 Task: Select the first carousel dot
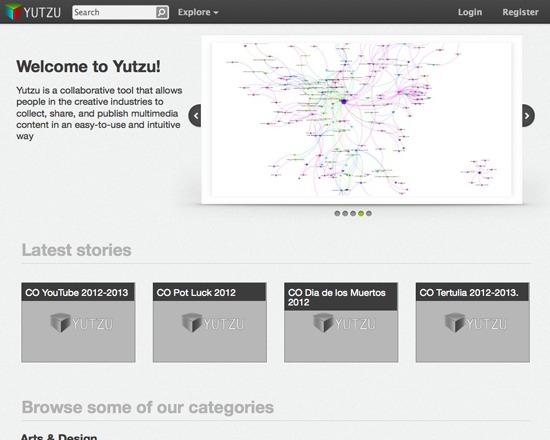tap(337, 213)
